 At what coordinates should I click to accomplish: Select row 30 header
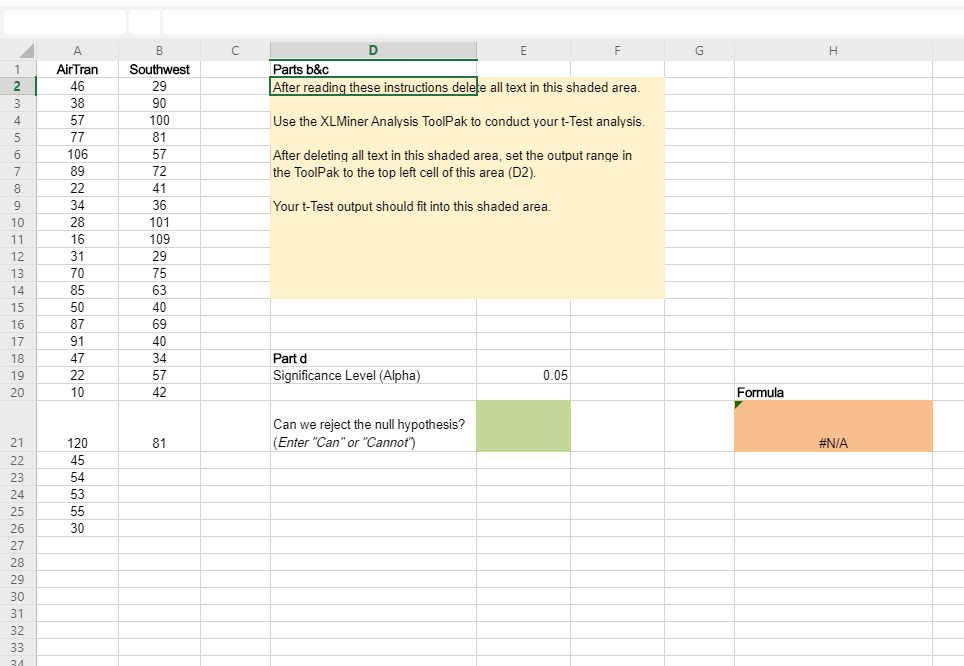click(18, 597)
